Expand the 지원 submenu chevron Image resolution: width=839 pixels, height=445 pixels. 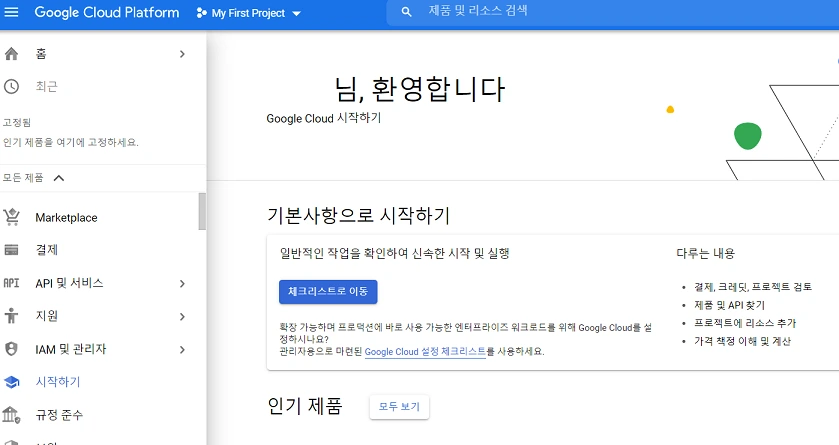182,317
